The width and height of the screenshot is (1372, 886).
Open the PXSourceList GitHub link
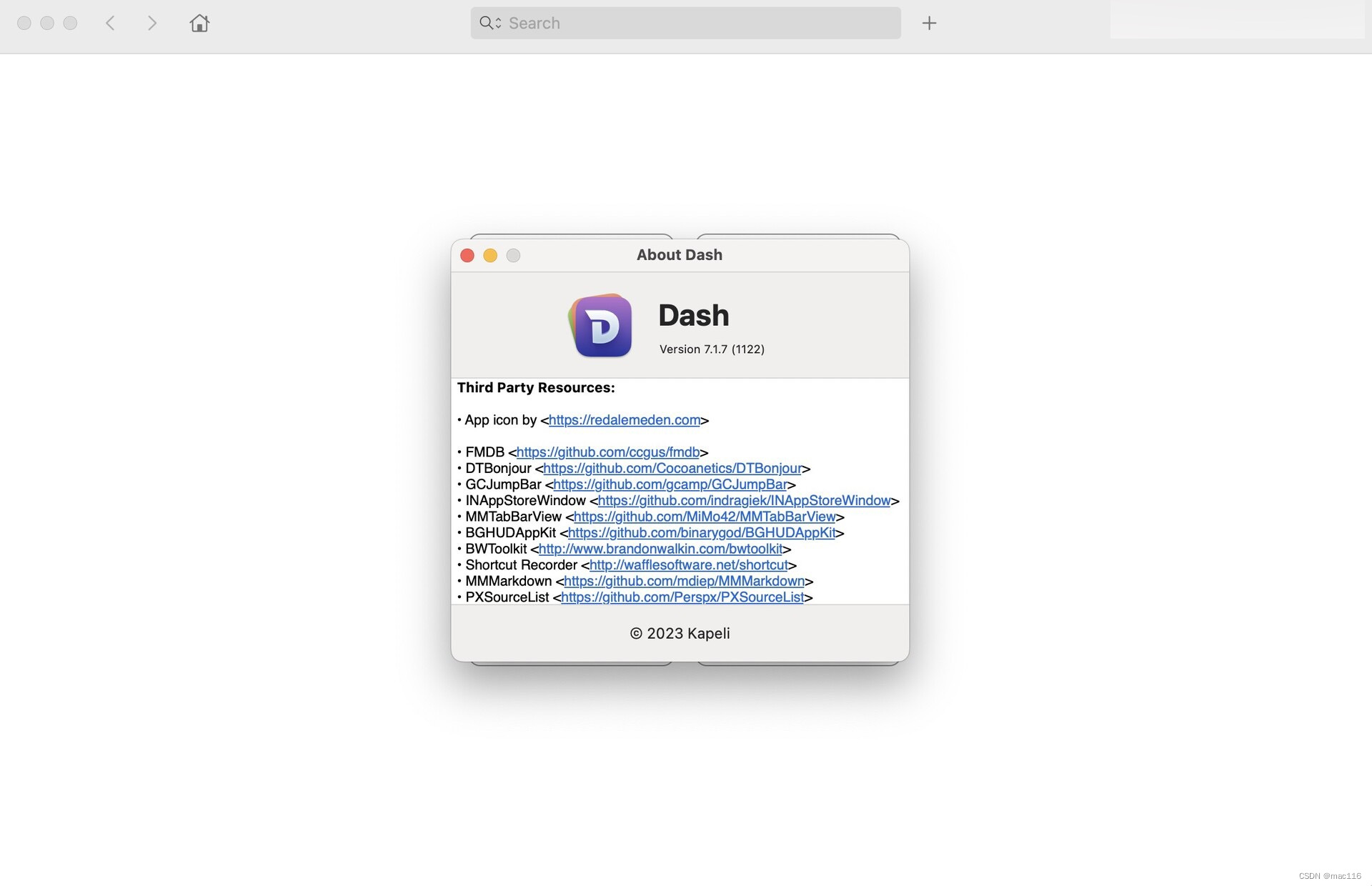click(x=682, y=597)
